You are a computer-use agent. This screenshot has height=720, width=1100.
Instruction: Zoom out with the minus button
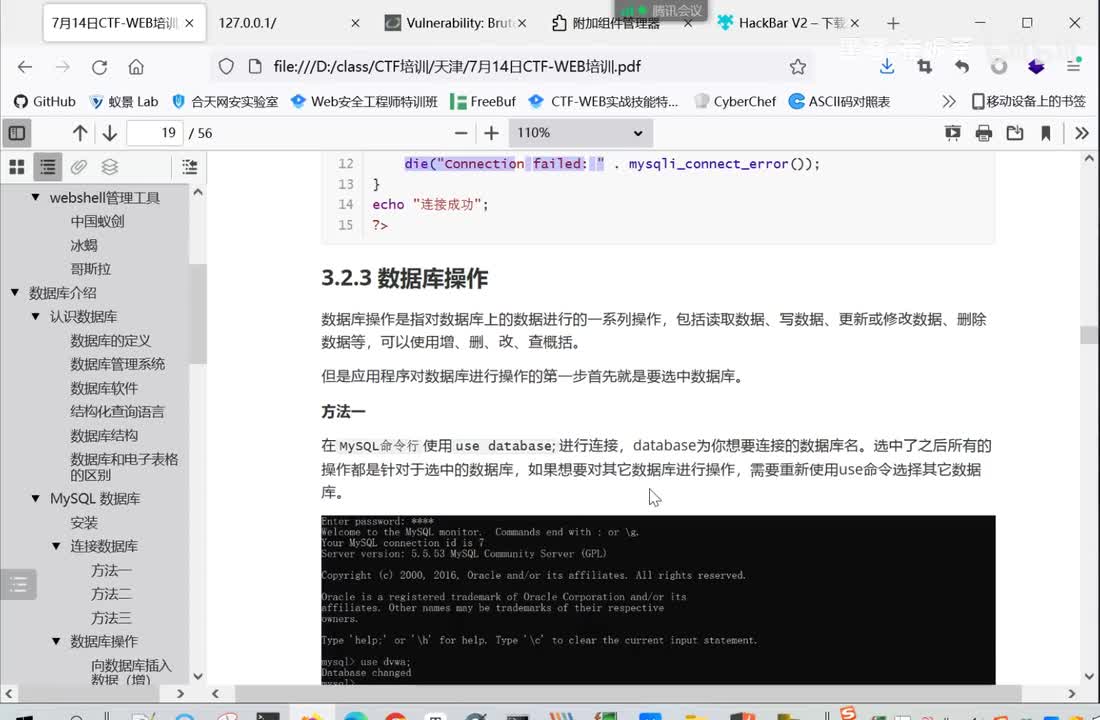pyautogui.click(x=461, y=133)
